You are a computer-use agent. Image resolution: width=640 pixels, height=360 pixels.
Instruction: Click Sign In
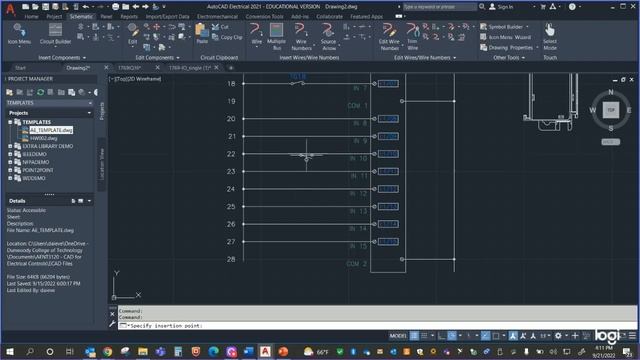[x=501, y=7]
